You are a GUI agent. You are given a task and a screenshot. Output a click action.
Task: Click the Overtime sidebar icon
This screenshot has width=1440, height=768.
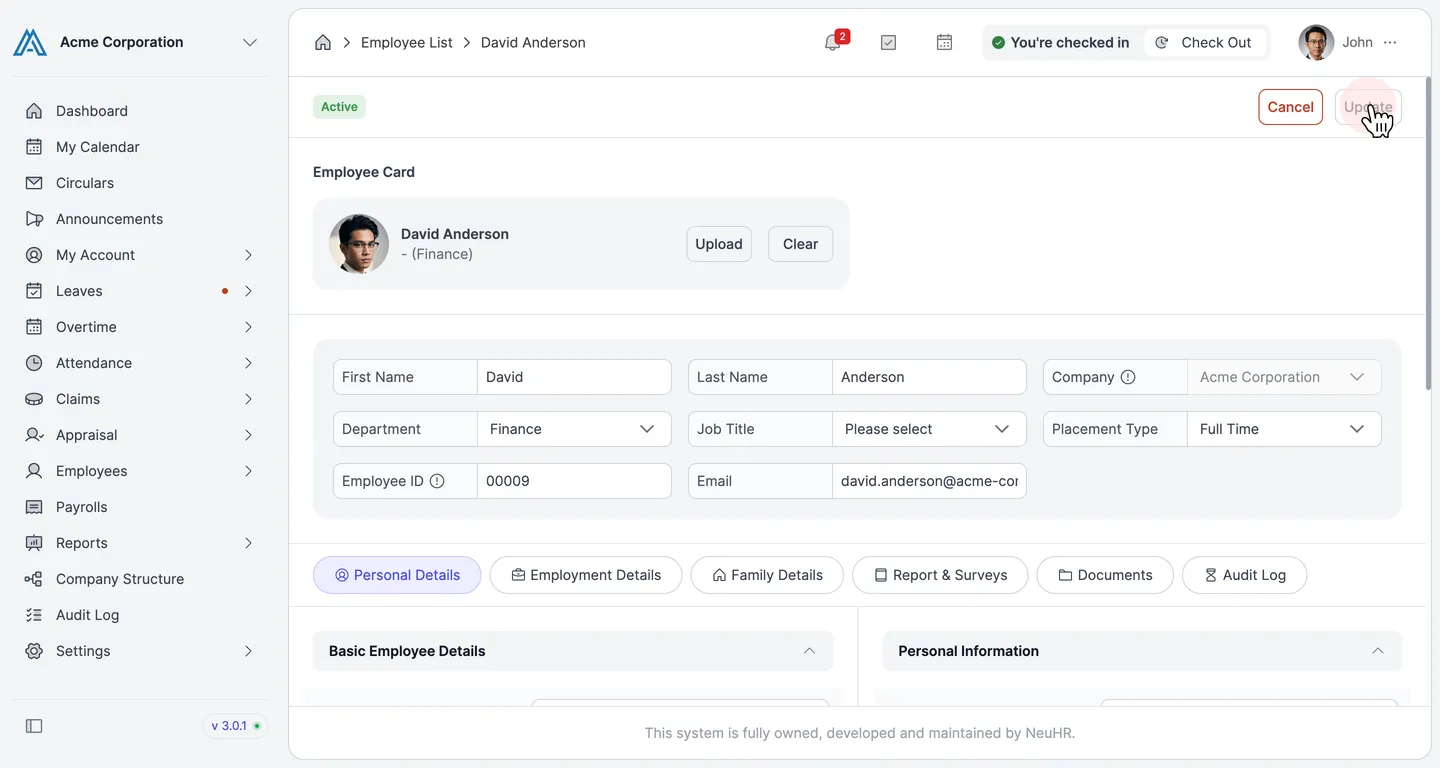[34, 327]
